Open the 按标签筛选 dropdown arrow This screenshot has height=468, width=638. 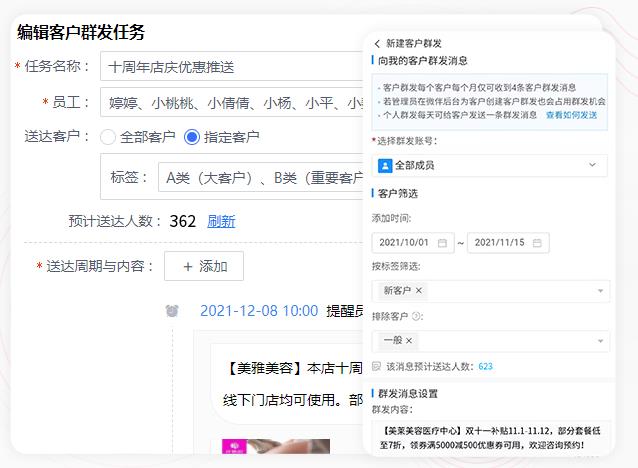pyautogui.click(x=600, y=291)
